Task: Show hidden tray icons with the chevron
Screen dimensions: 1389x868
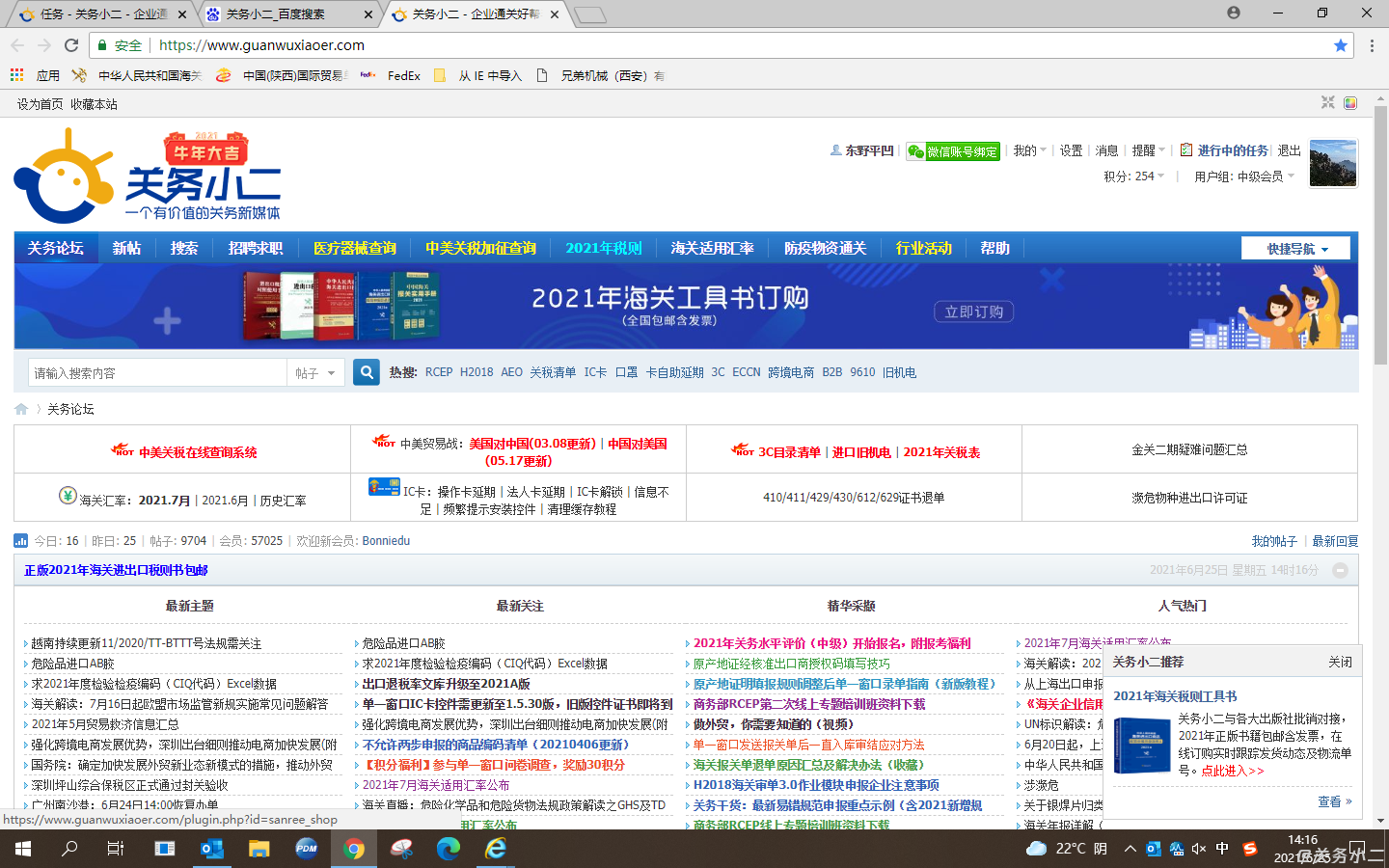Action: tap(1130, 849)
